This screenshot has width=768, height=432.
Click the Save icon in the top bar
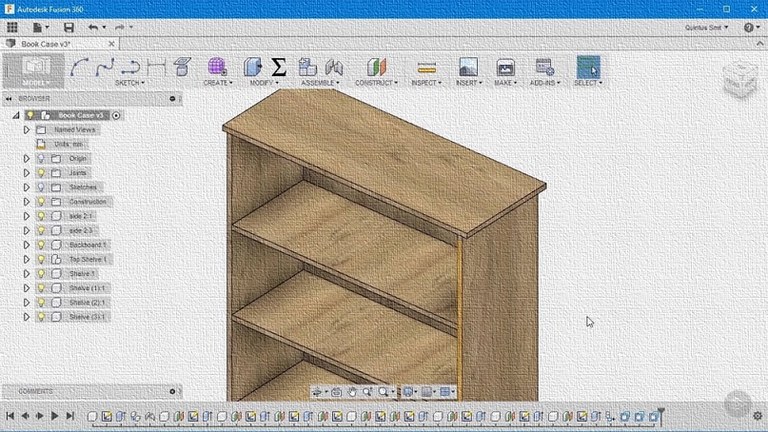[x=69, y=27]
